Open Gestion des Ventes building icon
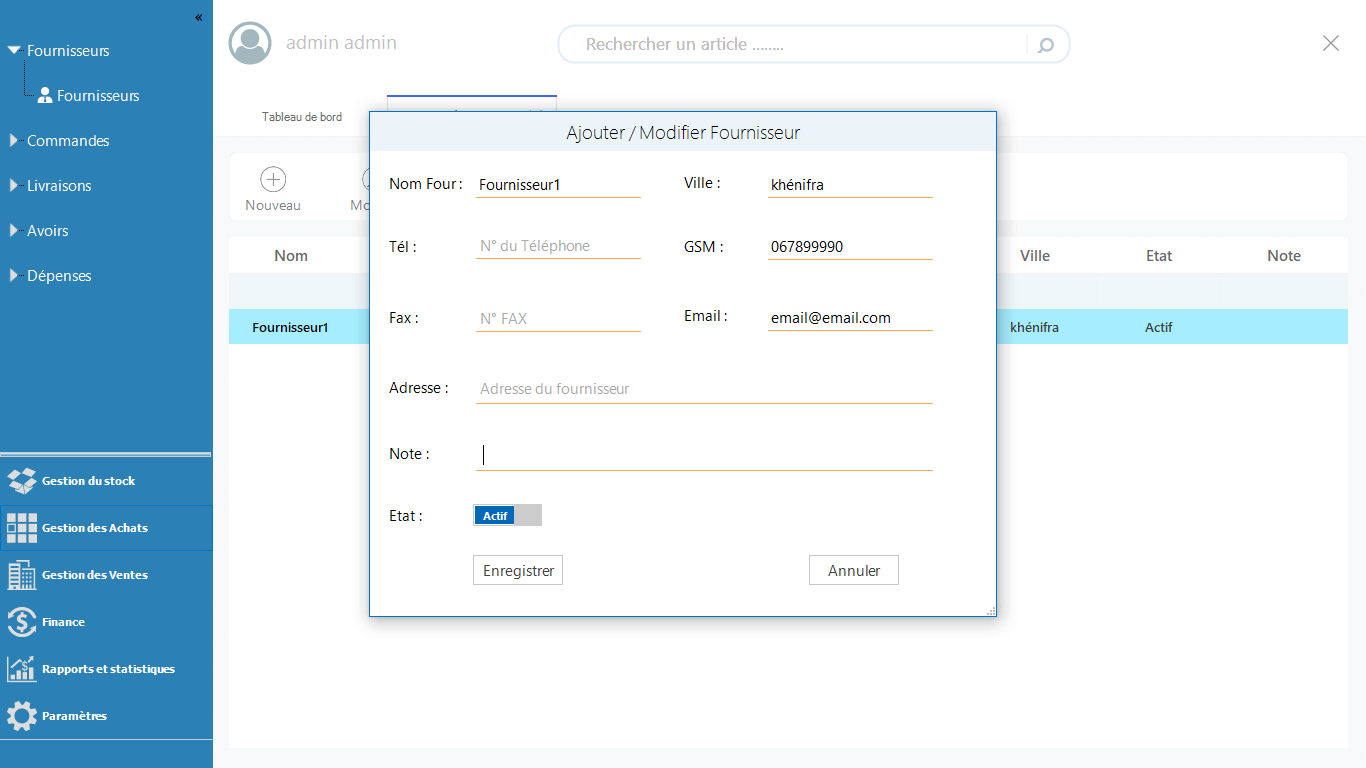This screenshot has width=1366, height=768. 22,575
